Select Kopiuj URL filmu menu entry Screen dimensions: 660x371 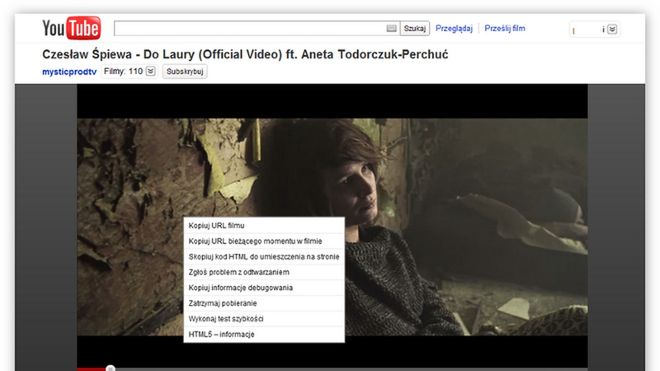[x=264, y=225]
